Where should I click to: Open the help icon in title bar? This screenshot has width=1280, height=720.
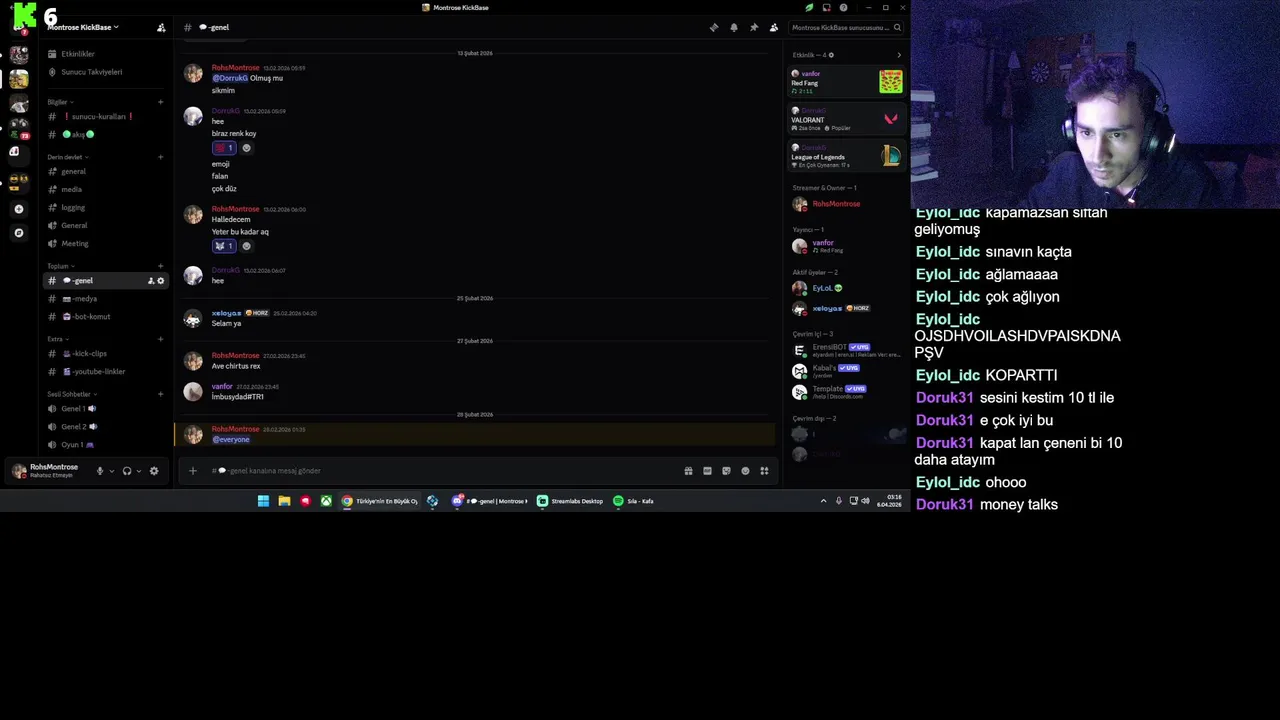click(844, 8)
